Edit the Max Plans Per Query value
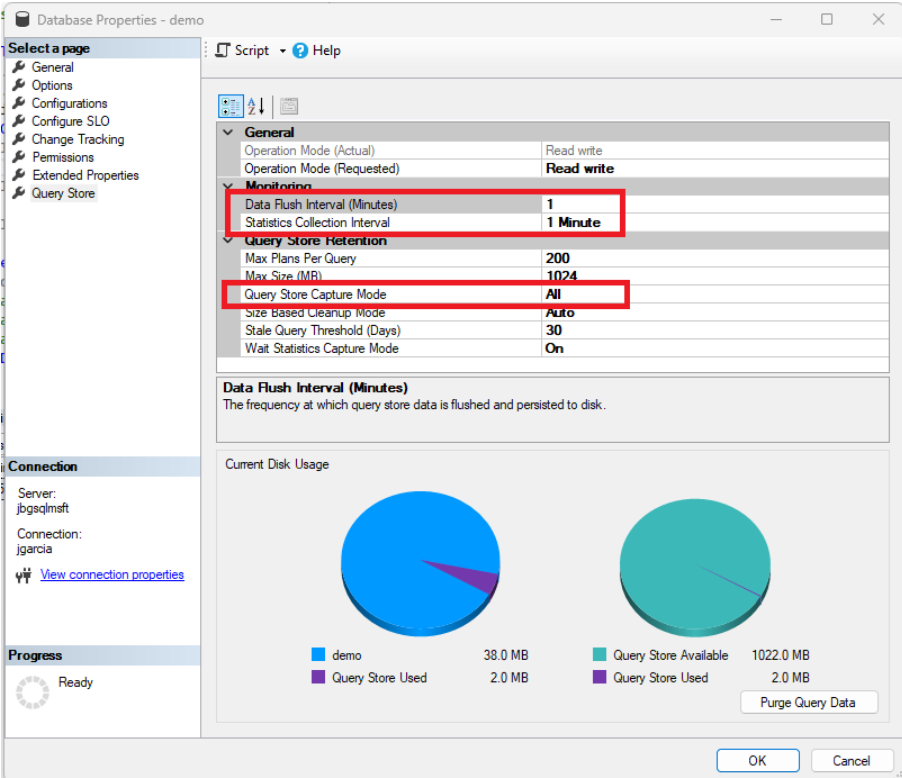 [715, 258]
